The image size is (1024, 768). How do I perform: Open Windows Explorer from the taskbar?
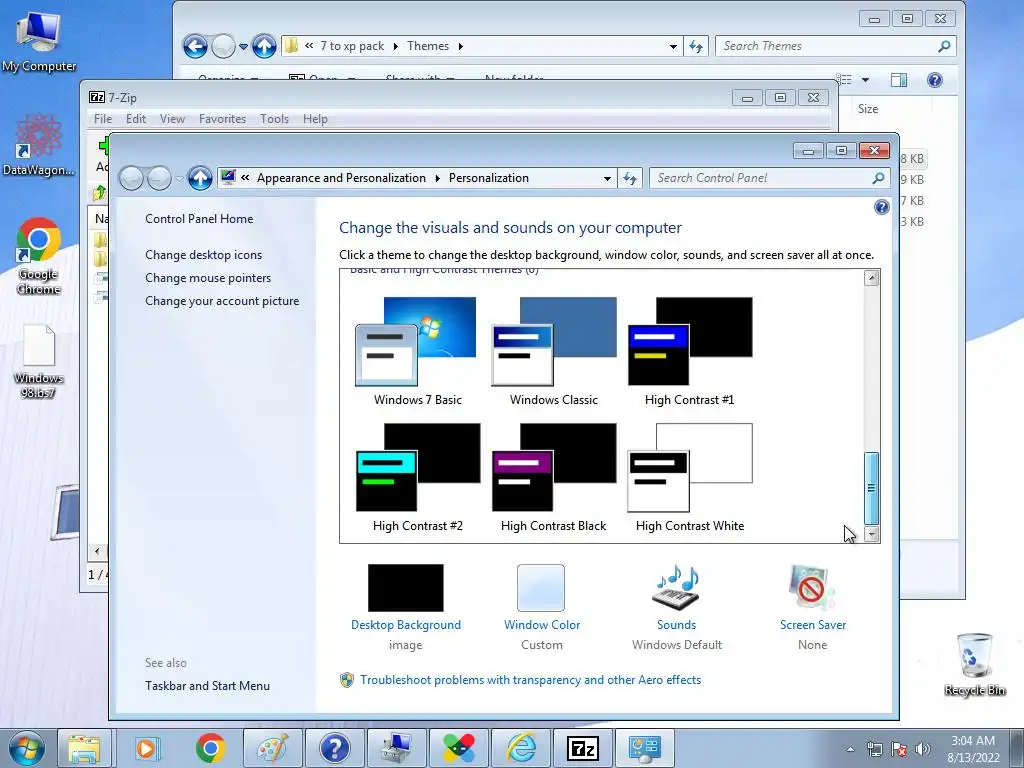pos(84,748)
